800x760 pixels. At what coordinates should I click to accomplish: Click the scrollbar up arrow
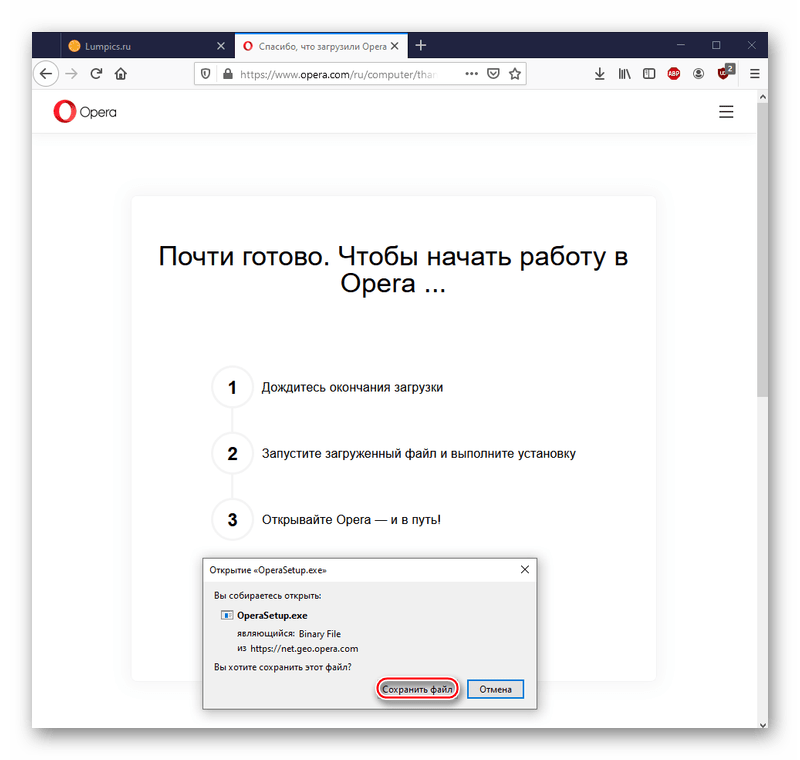pyautogui.click(x=762, y=97)
